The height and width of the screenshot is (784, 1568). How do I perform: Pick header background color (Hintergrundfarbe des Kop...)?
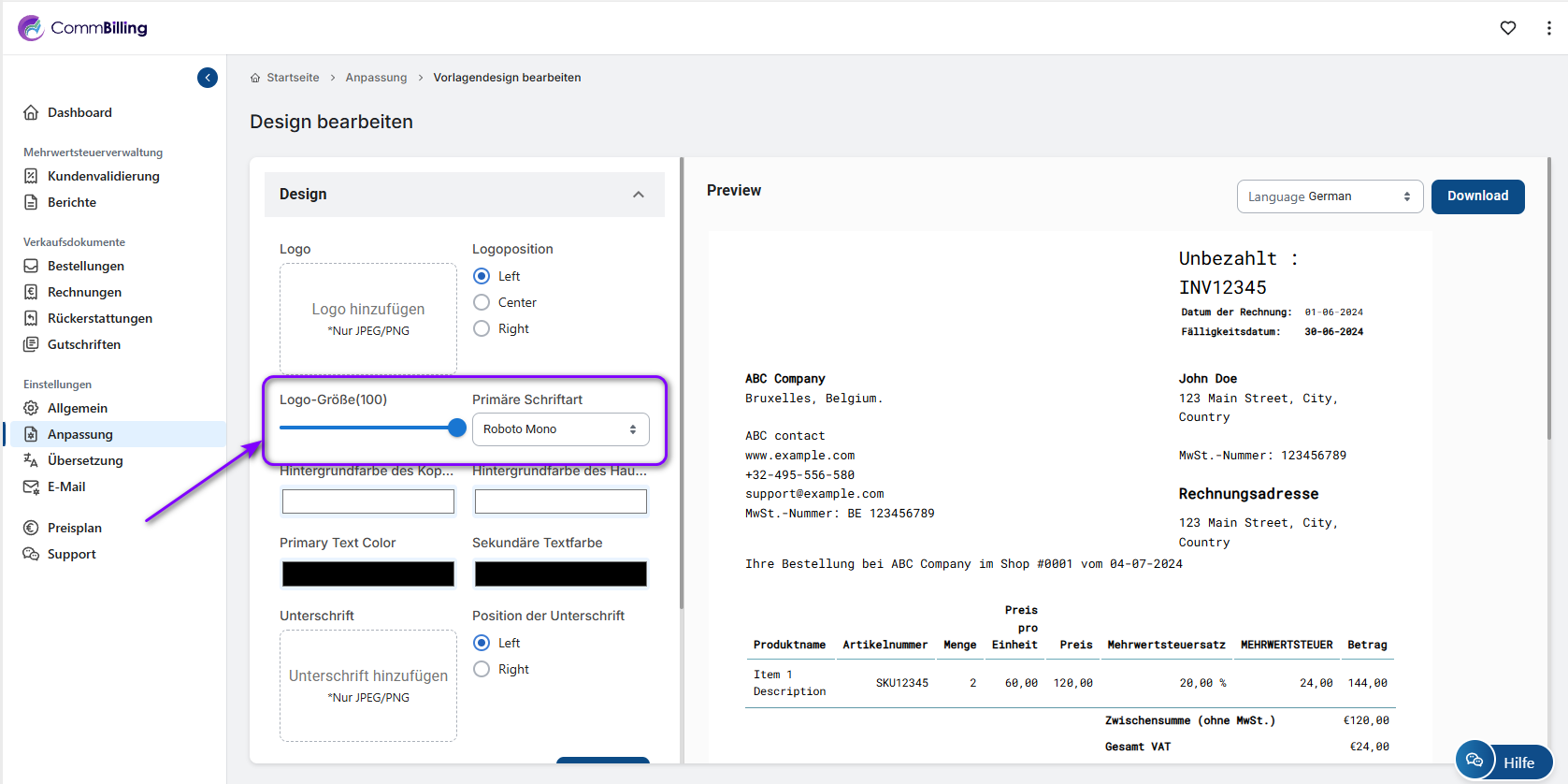[368, 501]
